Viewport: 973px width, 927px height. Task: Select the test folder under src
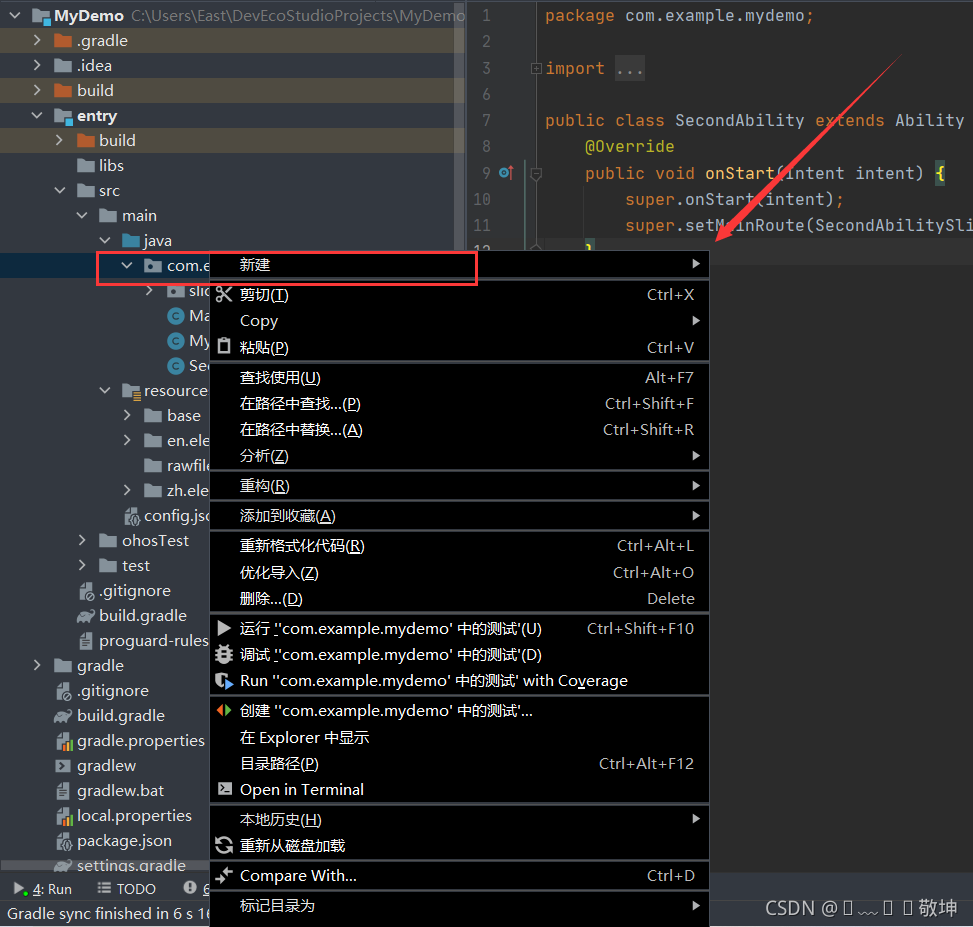click(136, 566)
